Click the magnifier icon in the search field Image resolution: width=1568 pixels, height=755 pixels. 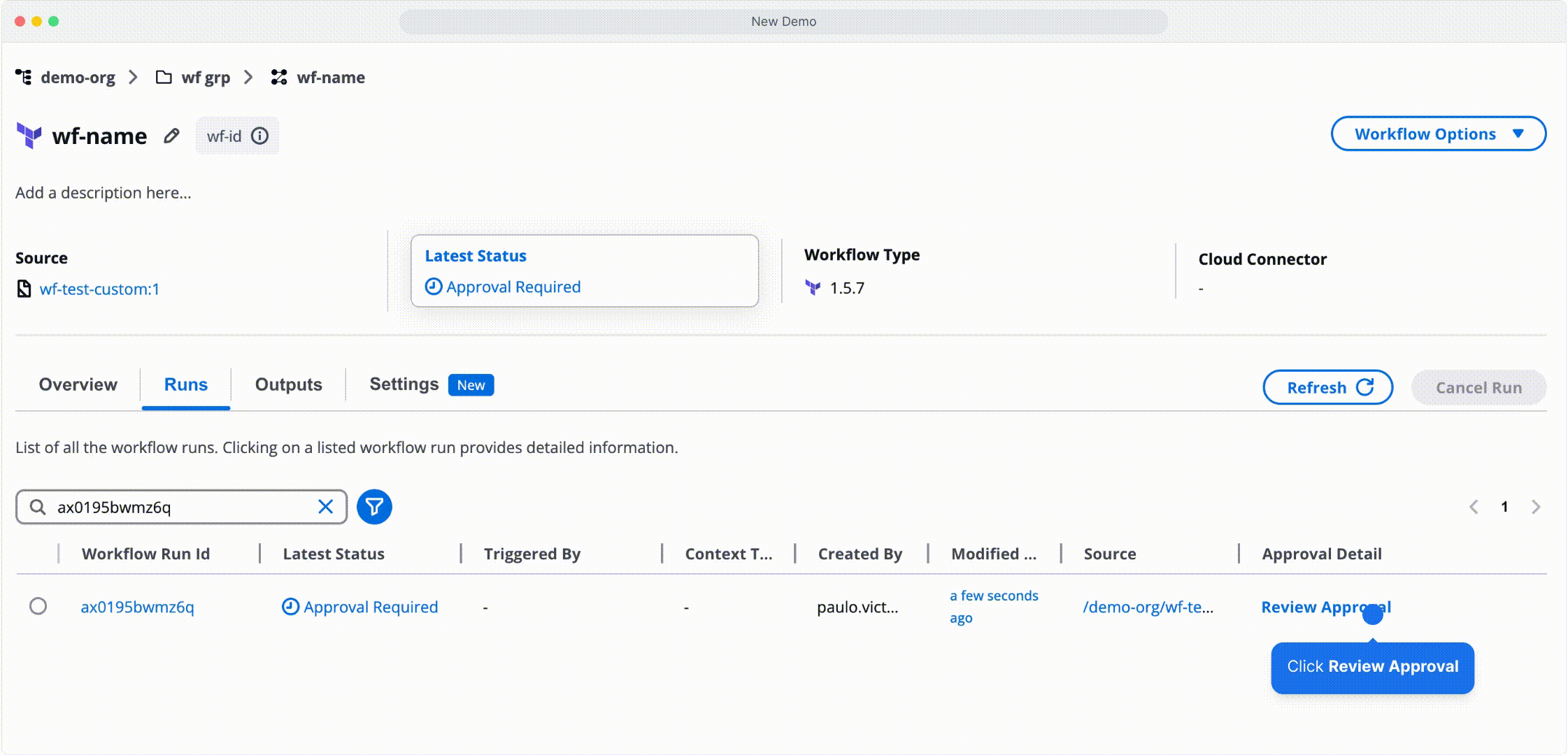pyautogui.click(x=38, y=507)
